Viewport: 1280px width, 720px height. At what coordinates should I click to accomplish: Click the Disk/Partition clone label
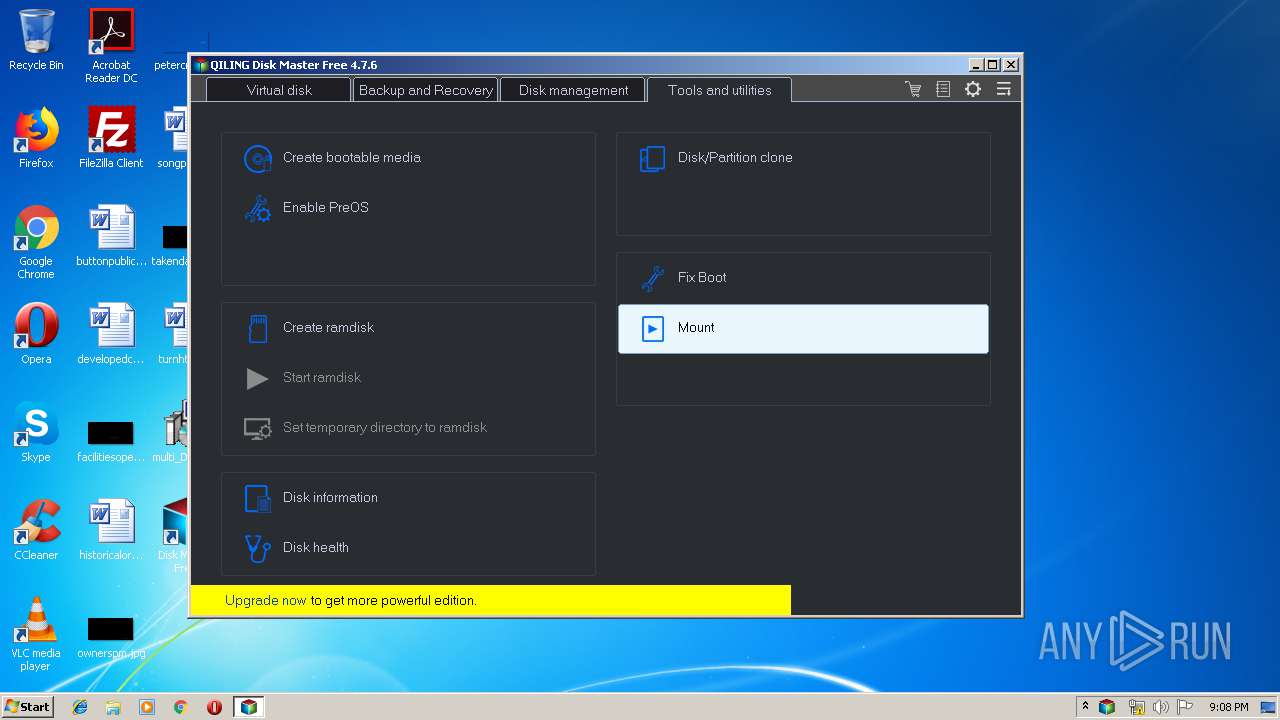[735, 158]
